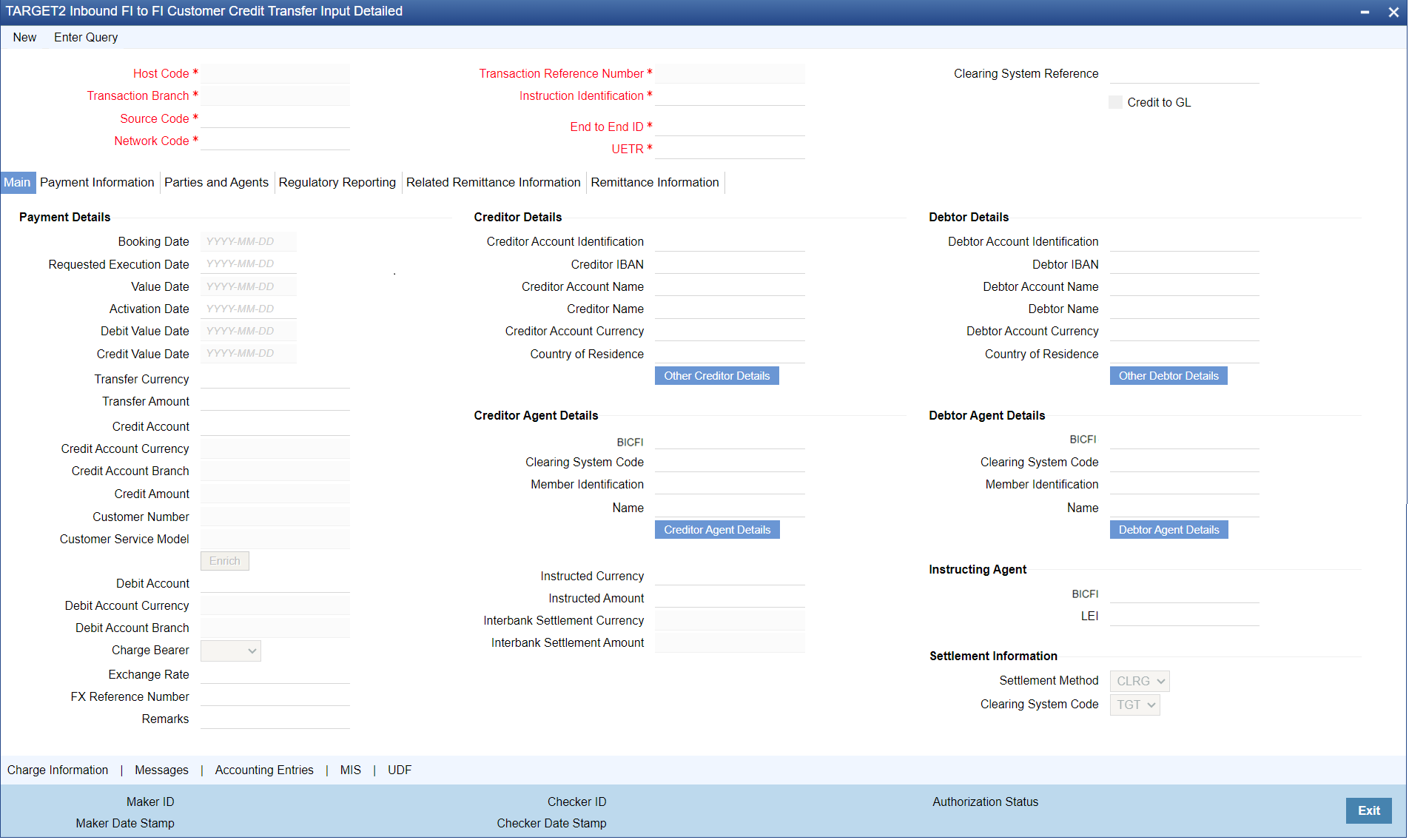
Task: Click the Credit Value Date field
Action: pyautogui.click(x=249, y=354)
